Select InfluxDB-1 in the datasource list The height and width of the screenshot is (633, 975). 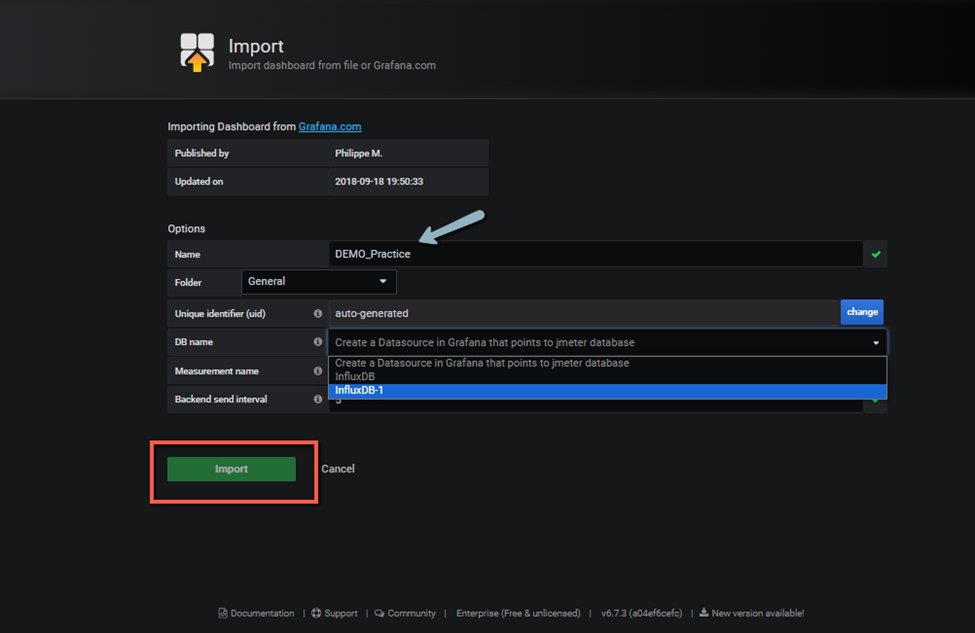608,390
